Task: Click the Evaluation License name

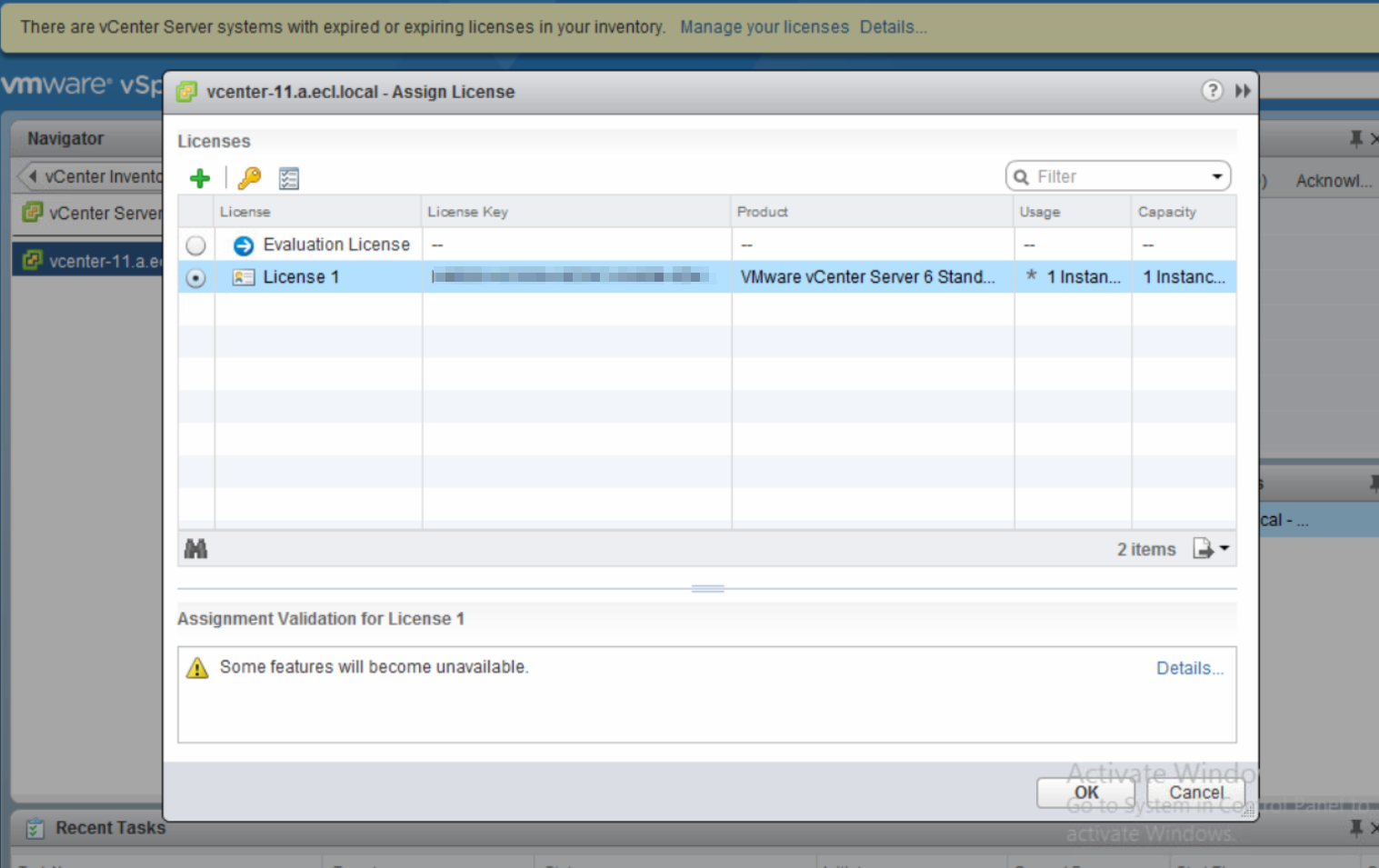Action: tap(336, 244)
